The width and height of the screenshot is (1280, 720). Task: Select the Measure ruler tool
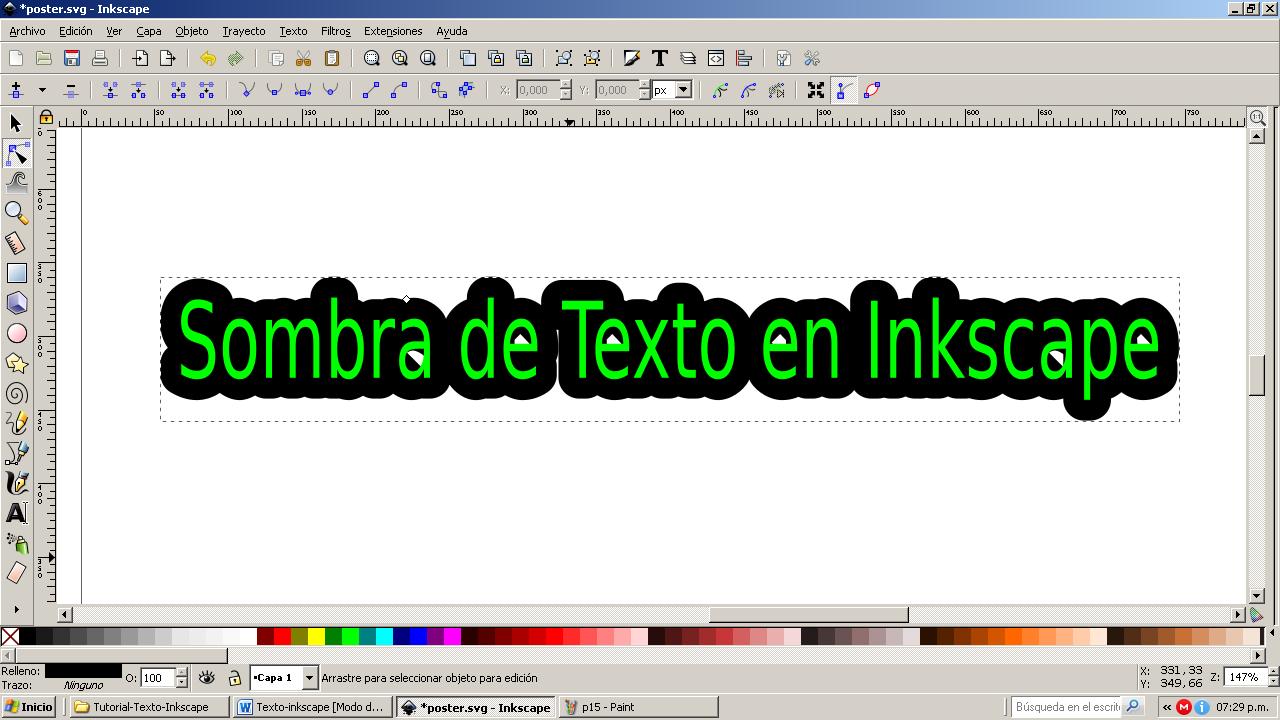point(16,243)
